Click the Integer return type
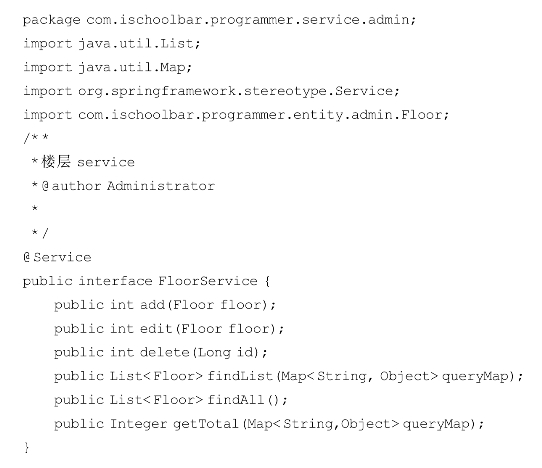The height and width of the screenshot is (468, 542). click(x=138, y=424)
